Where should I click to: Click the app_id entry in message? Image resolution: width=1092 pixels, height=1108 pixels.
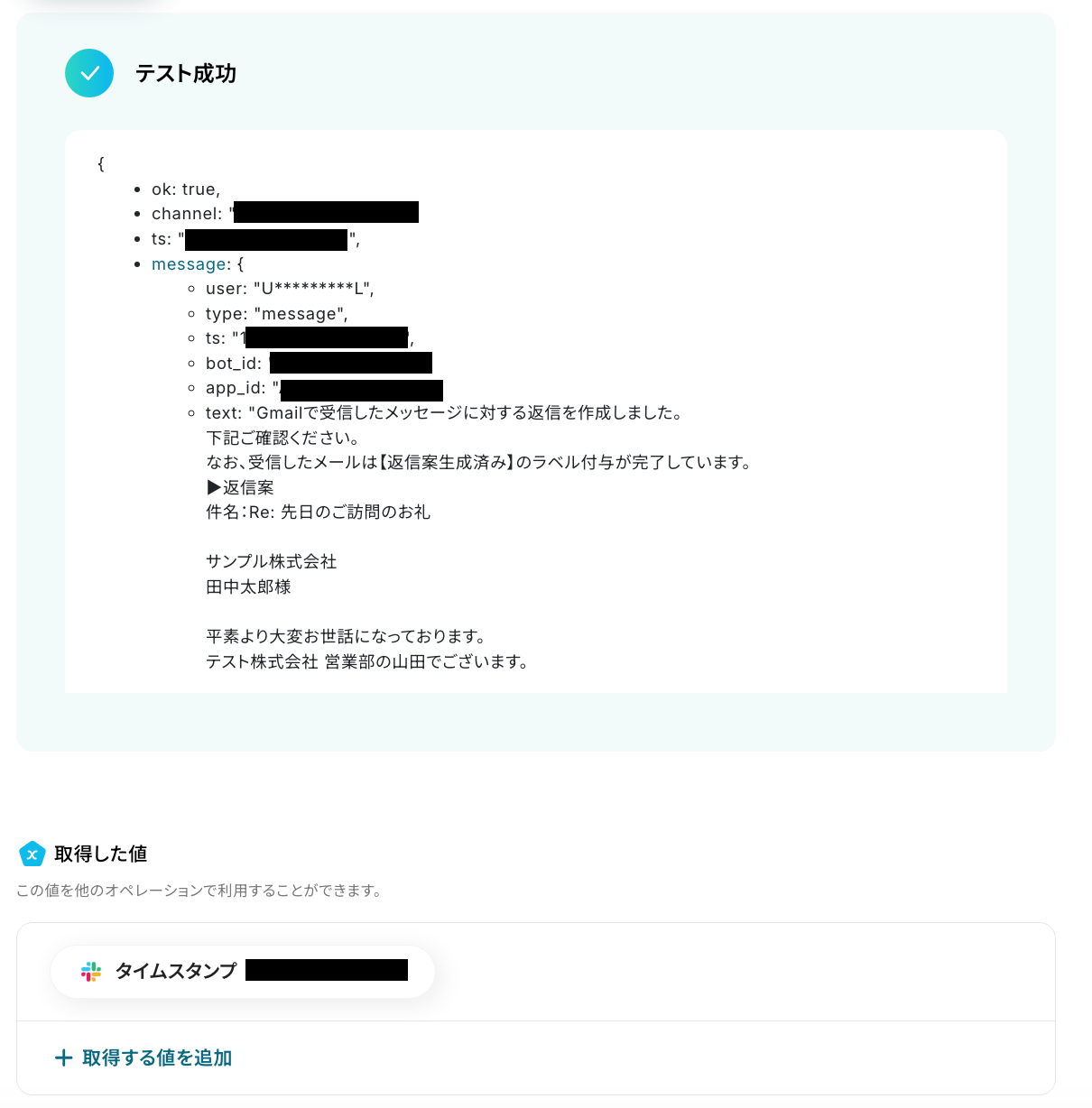pos(324,388)
